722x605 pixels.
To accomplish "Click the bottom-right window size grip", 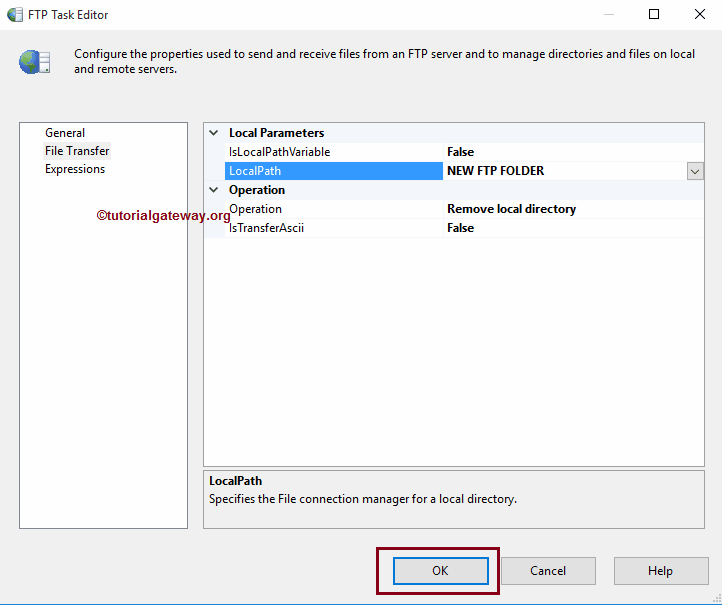I will tap(716, 599).
